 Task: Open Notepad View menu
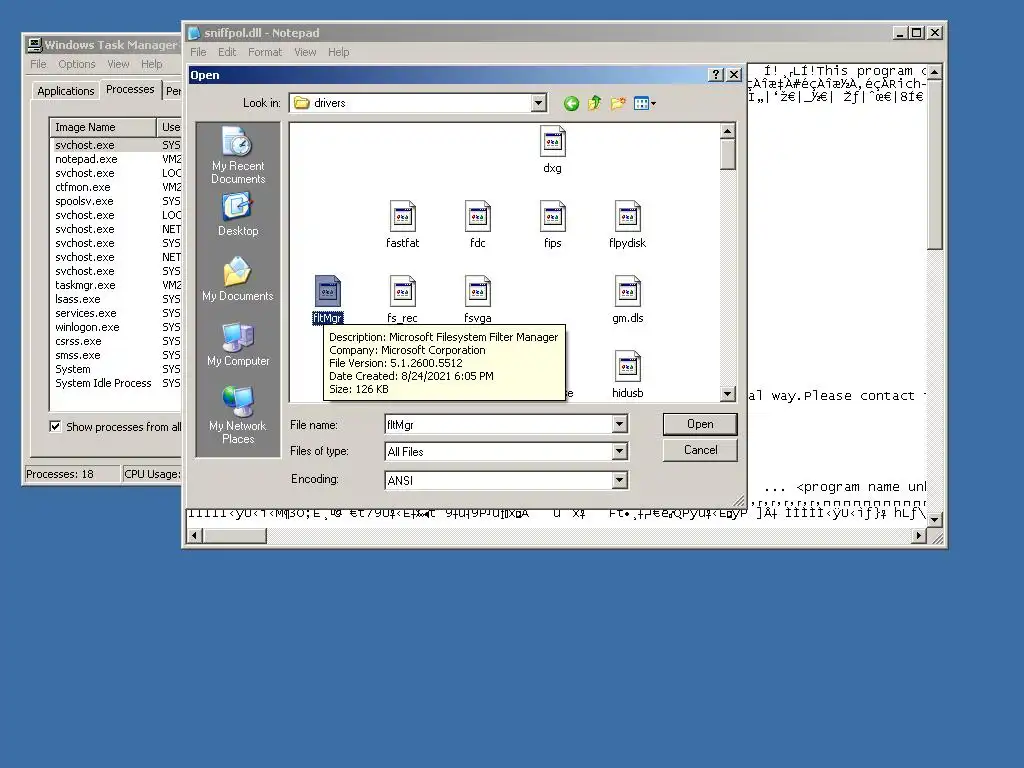(305, 52)
